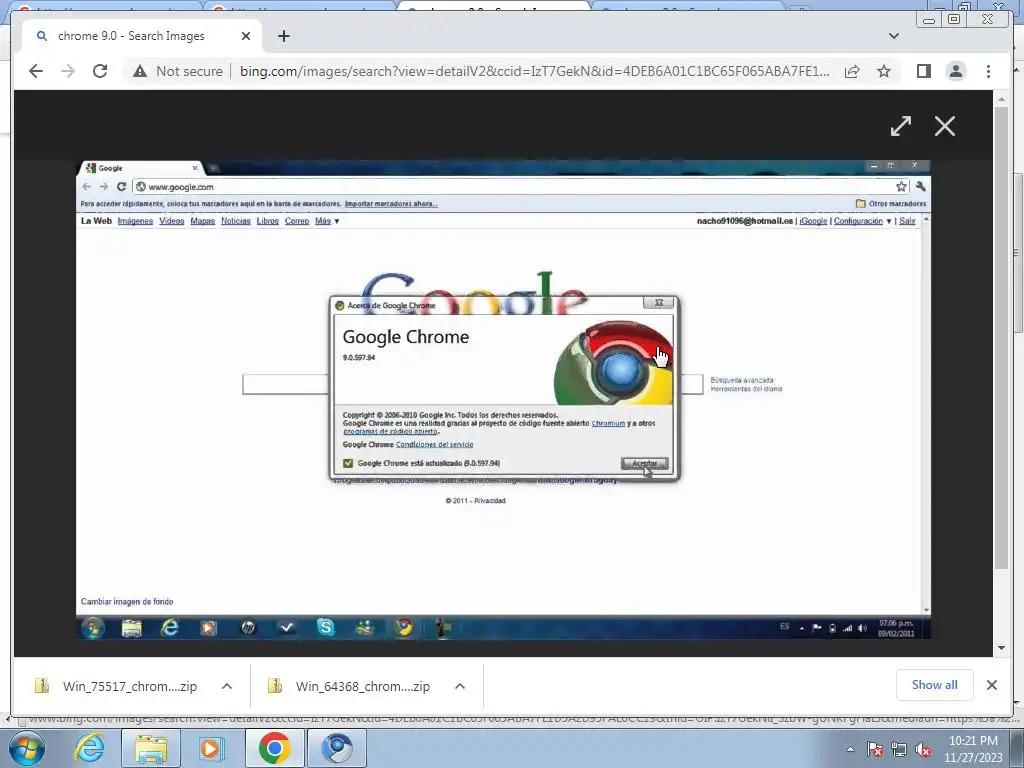Screen dimensions: 1024x768
Task: Open the profile avatar menu
Action: point(956,71)
